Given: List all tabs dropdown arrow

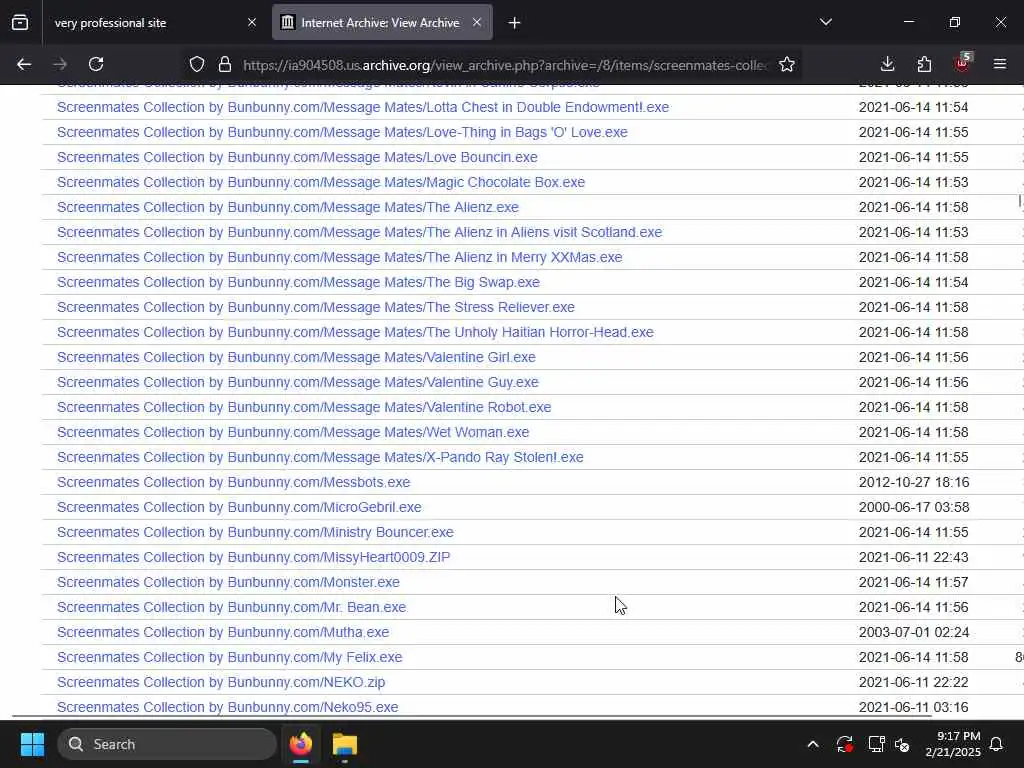Looking at the screenshot, I should (x=826, y=22).
